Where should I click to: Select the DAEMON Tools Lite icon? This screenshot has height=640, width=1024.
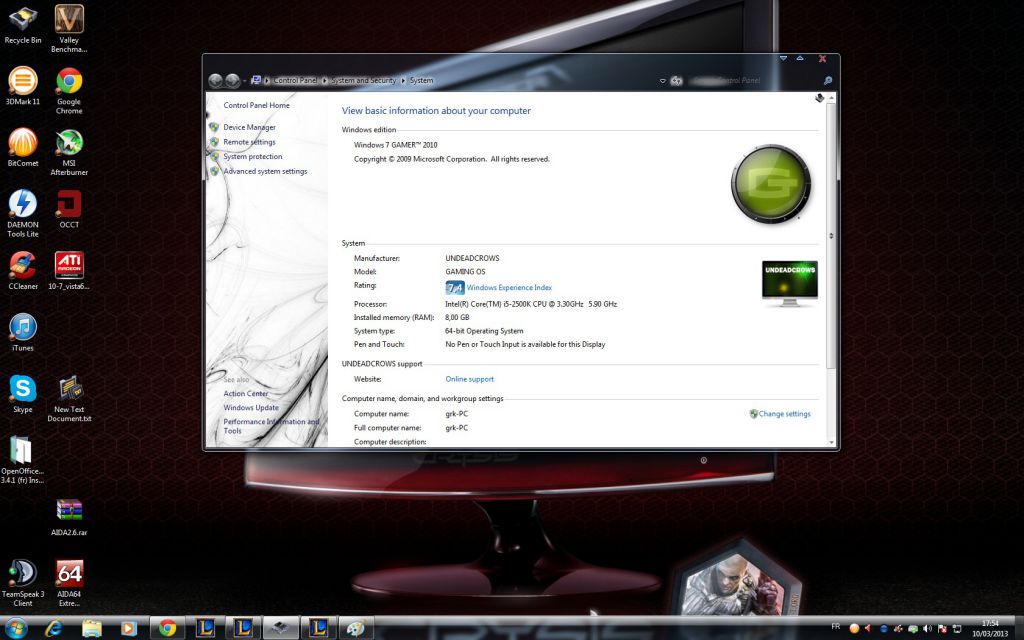[23, 214]
